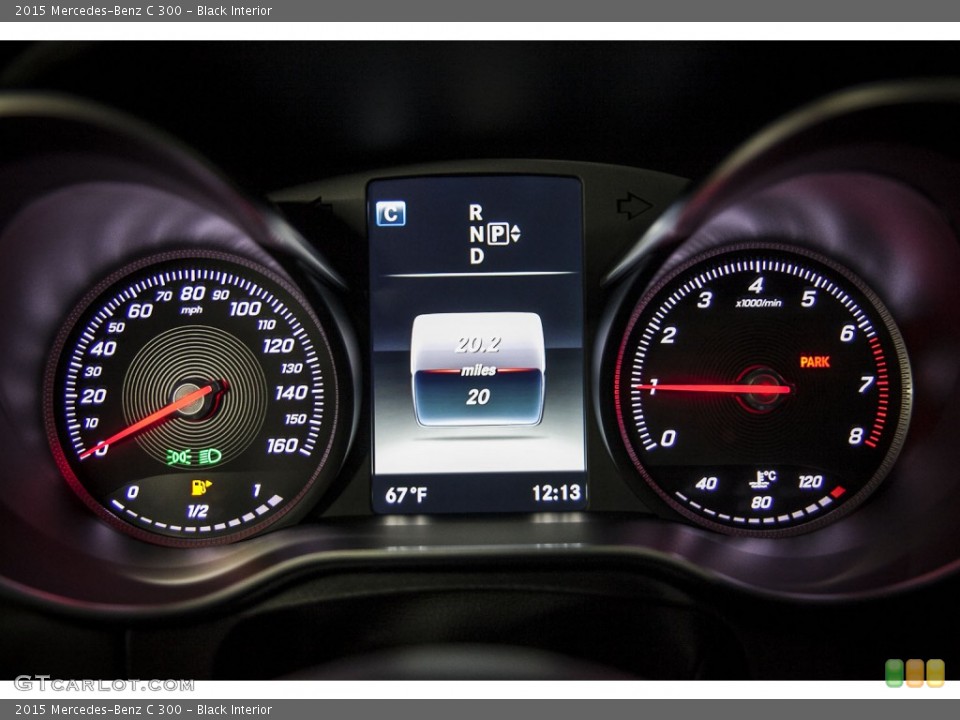This screenshot has width=960, height=720.
Task: Click the 20.2 trip distance reading
Action: point(478,345)
